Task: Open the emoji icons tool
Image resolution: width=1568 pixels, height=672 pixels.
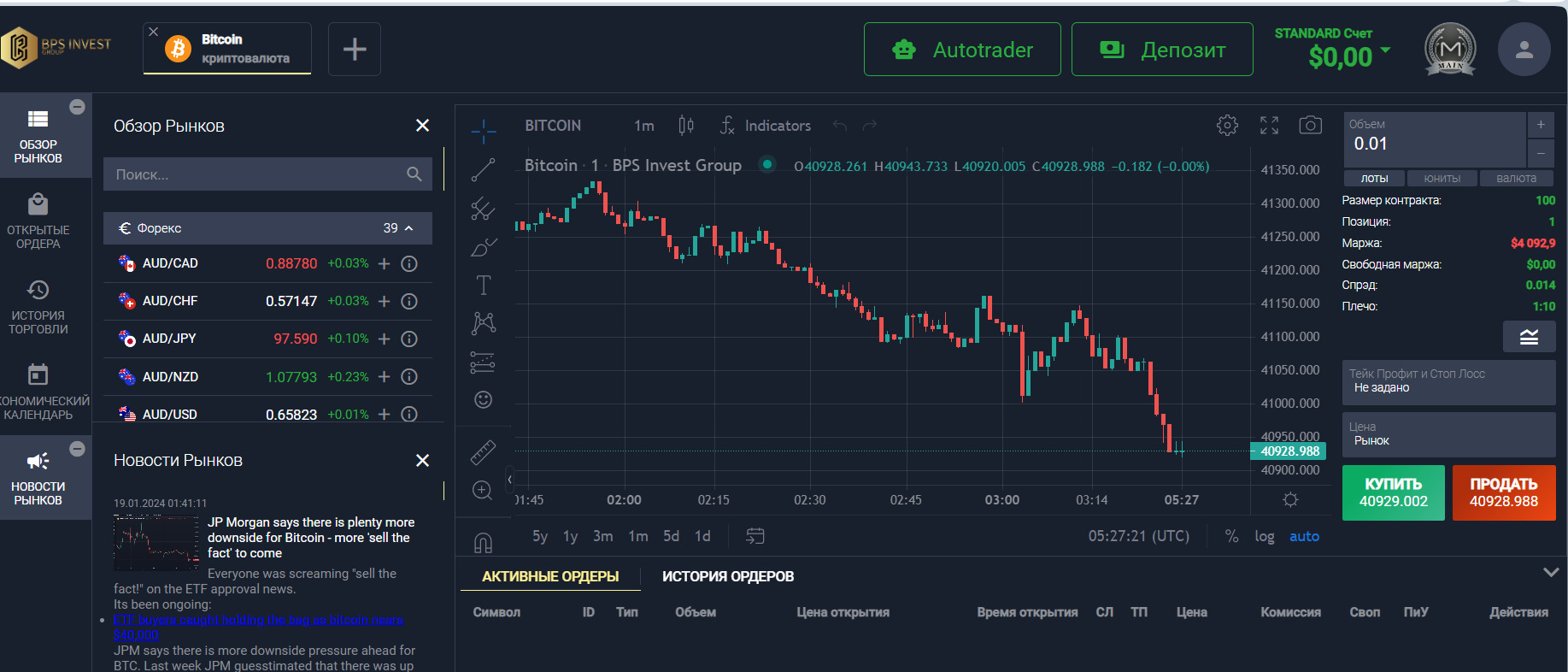Action: click(483, 399)
